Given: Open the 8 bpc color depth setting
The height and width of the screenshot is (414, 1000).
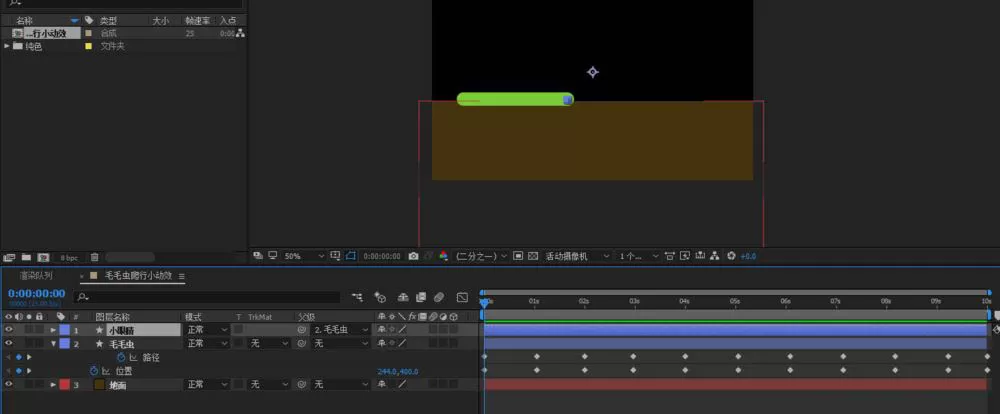Looking at the screenshot, I should click(69, 258).
